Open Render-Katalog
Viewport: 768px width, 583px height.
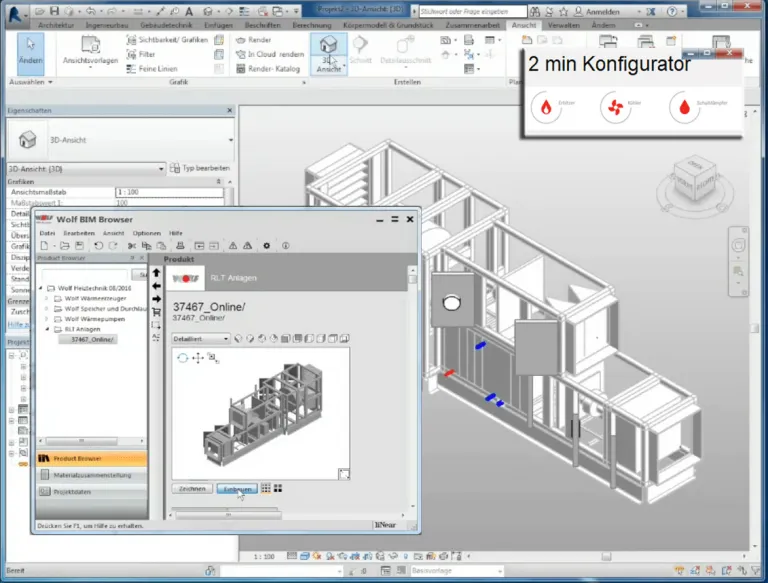coord(268,69)
